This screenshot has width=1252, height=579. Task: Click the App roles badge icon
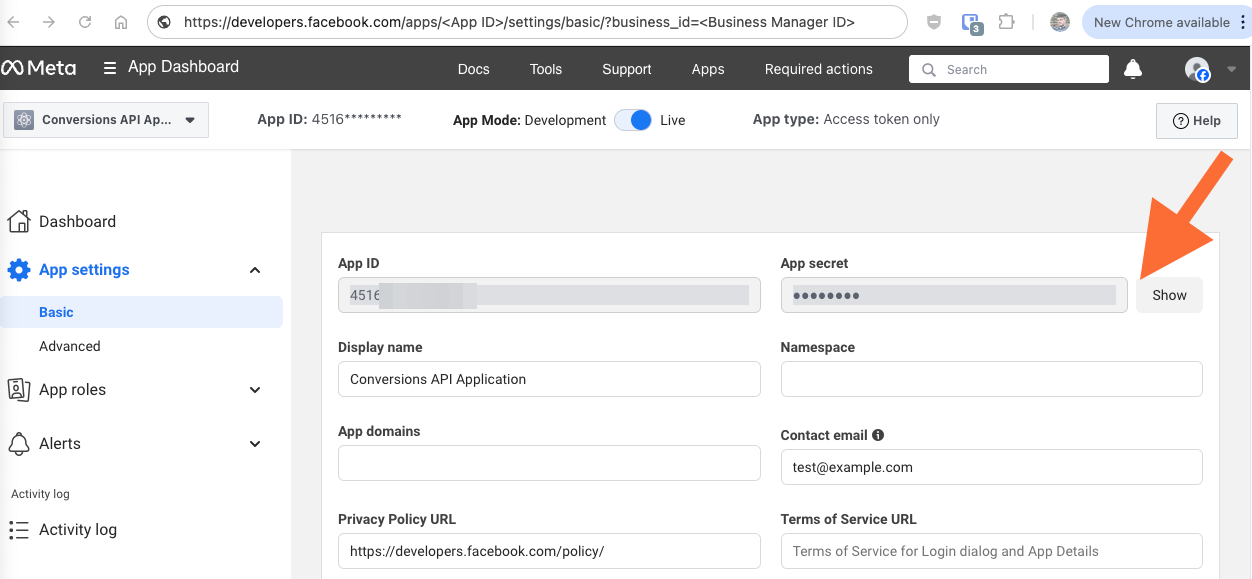(19, 389)
